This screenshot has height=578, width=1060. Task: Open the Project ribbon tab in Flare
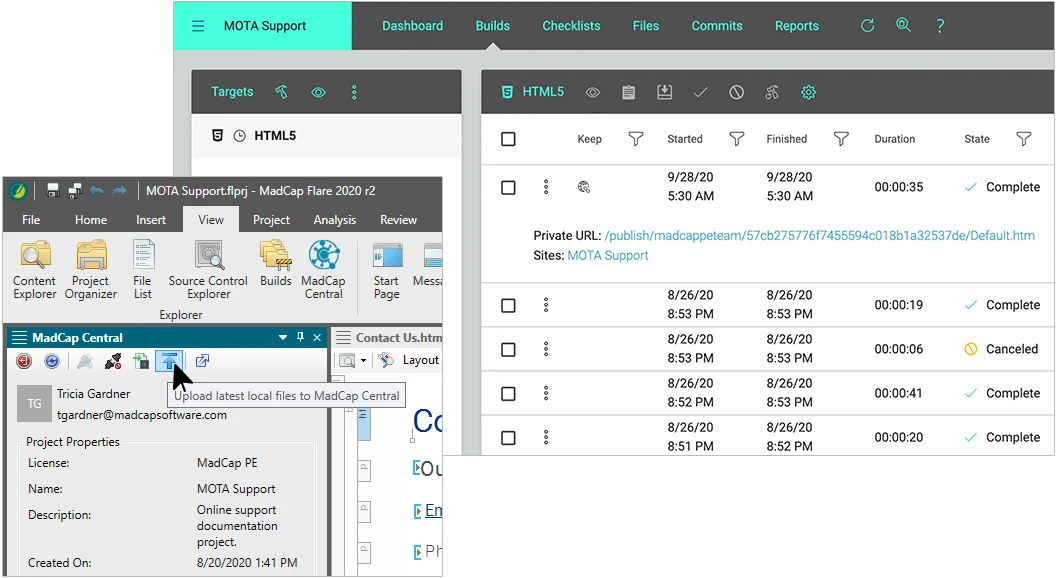click(271, 220)
